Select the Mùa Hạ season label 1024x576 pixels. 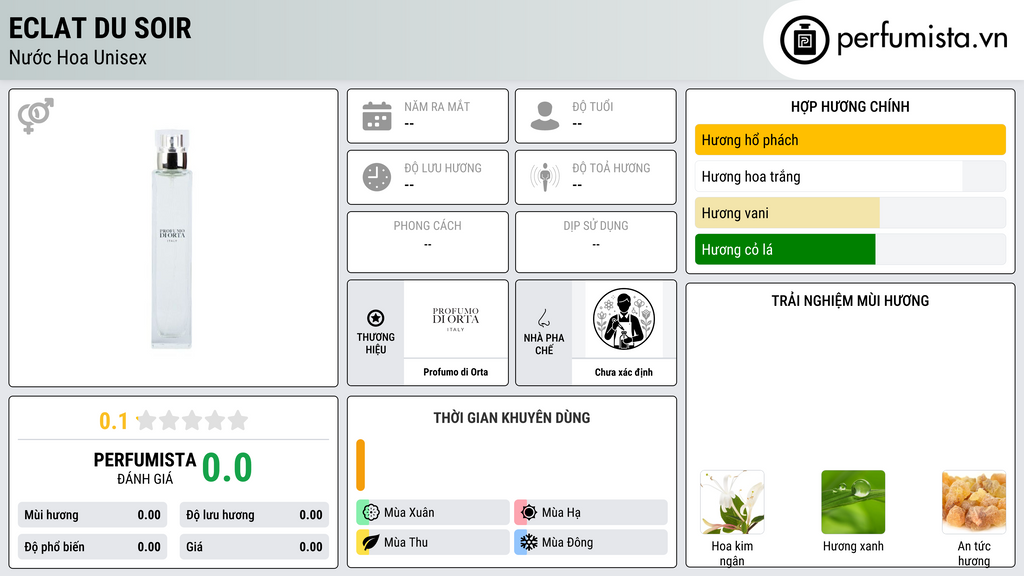tap(561, 513)
